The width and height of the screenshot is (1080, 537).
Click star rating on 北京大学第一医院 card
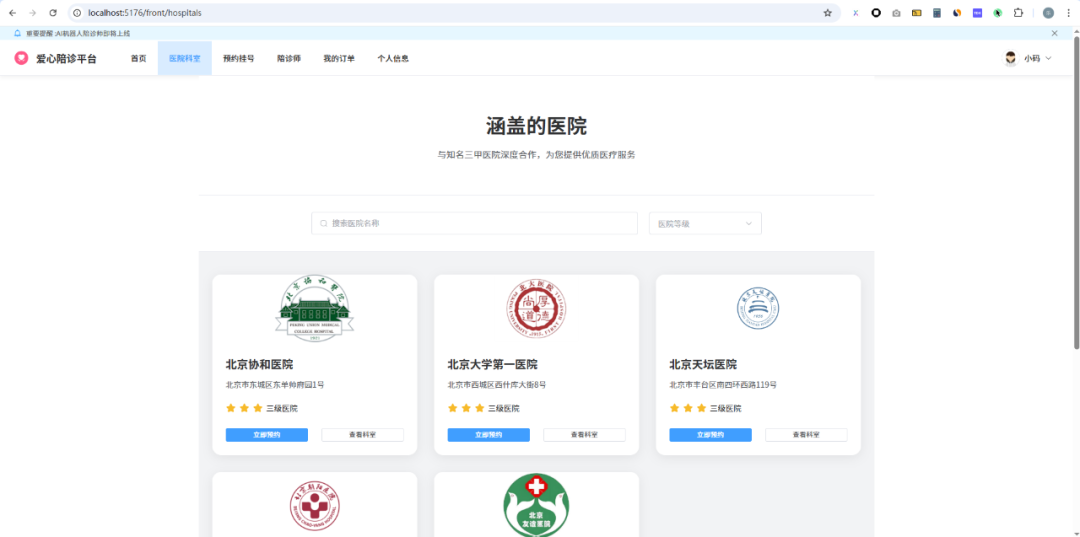click(466, 408)
